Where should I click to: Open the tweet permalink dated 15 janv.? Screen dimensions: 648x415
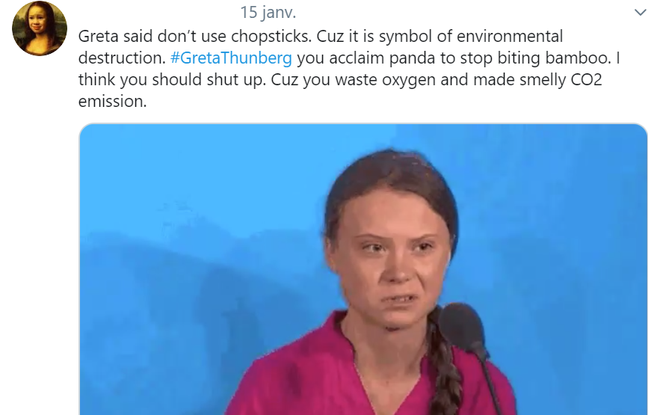coord(268,12)
